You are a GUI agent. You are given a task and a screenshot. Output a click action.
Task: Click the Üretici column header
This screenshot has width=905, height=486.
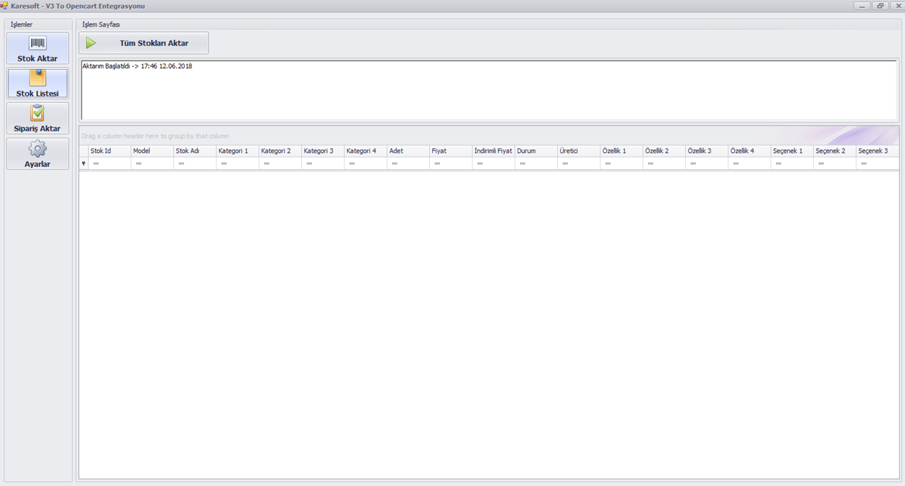point(578,151)
